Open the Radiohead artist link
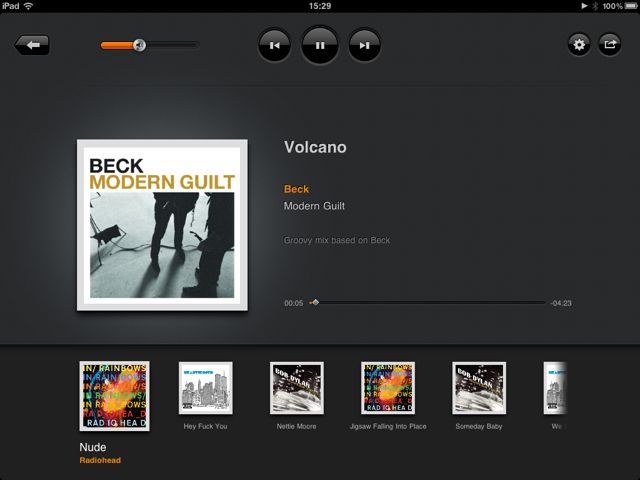The image size is (640, 480). [x=100, y=460]
